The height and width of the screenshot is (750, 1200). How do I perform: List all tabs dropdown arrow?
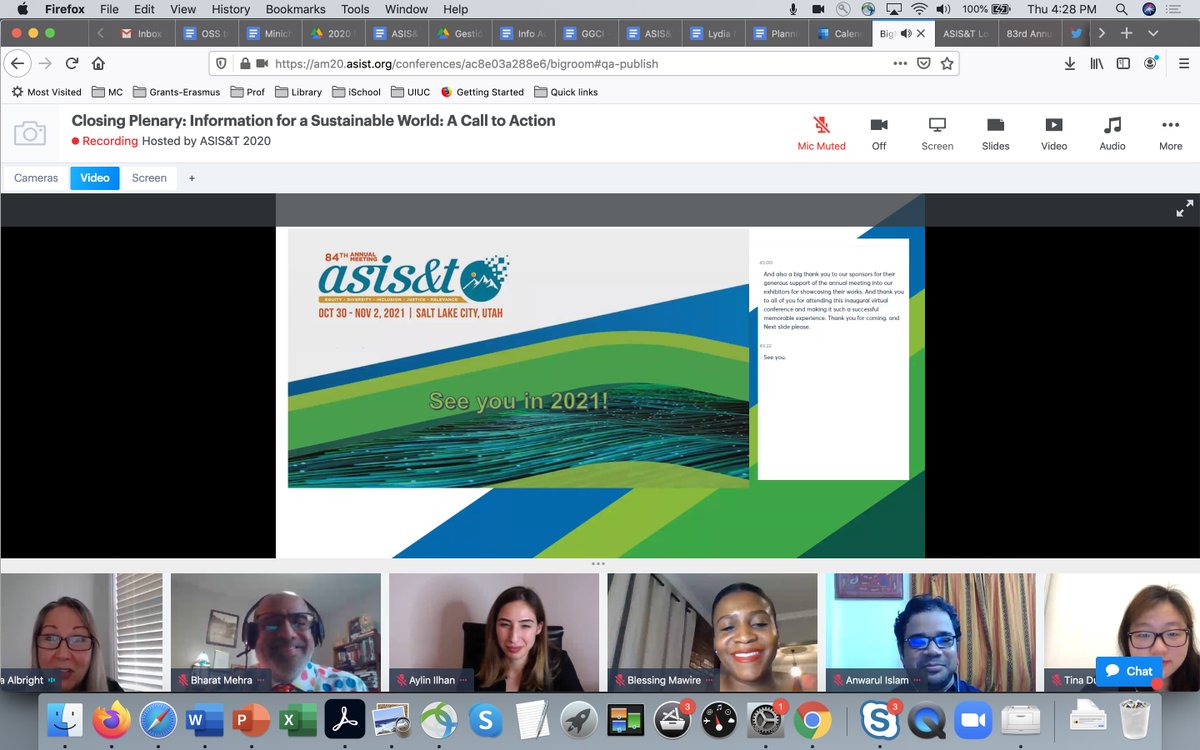coord(1153,33)
